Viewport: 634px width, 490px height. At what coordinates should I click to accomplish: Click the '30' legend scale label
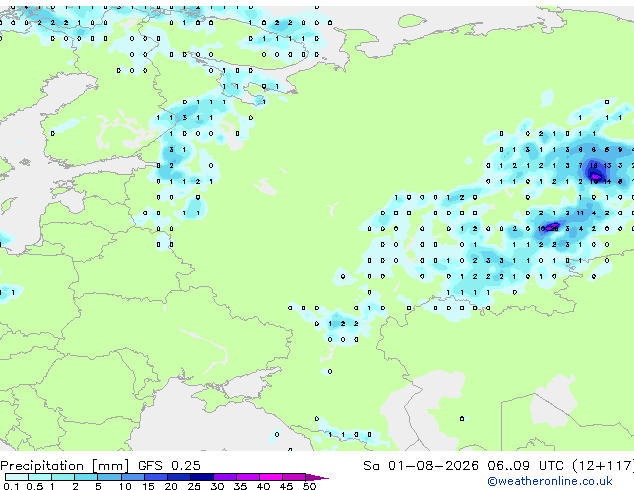point(218,486)
